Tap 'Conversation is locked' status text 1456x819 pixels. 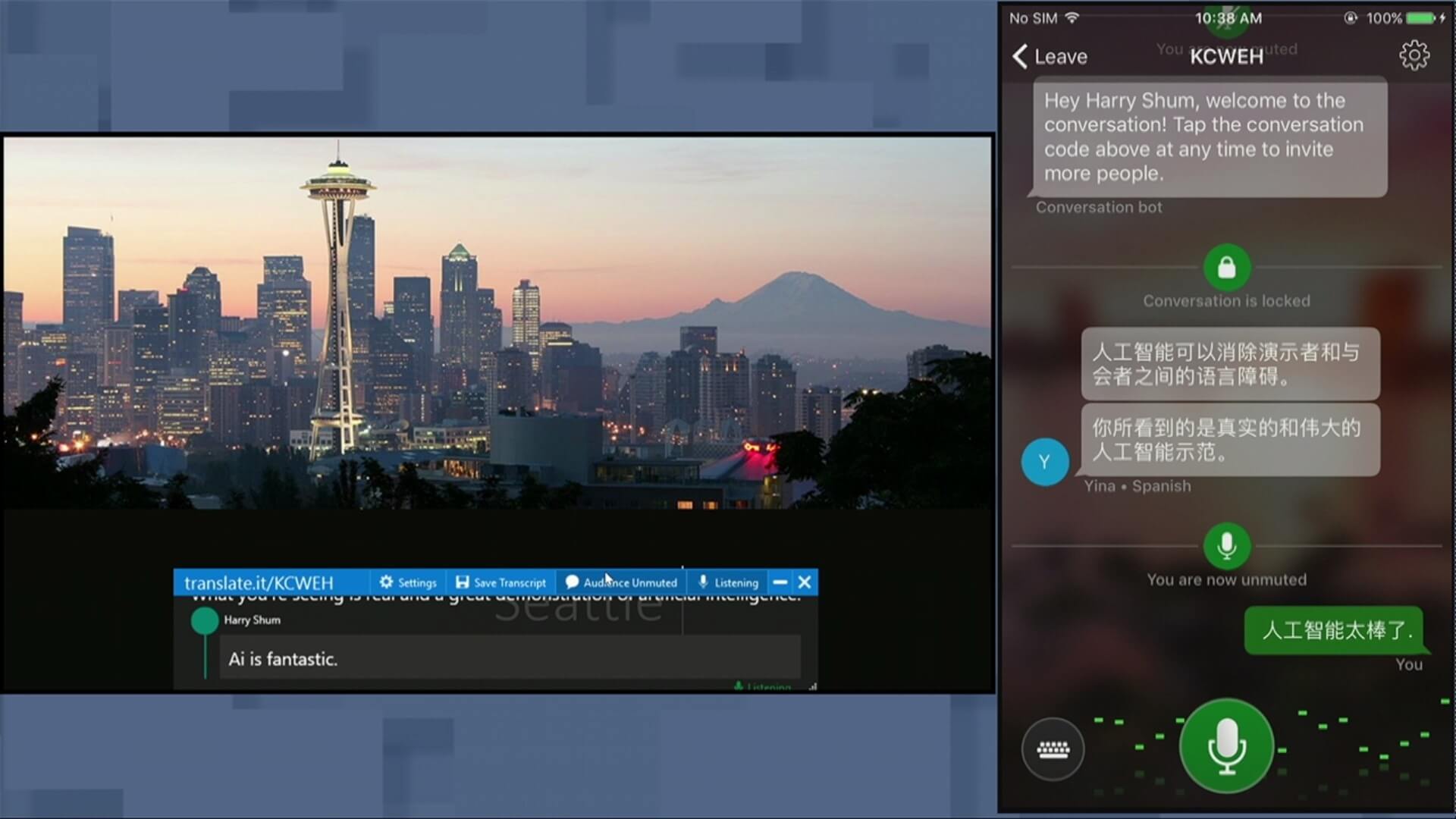[1226, 301]
